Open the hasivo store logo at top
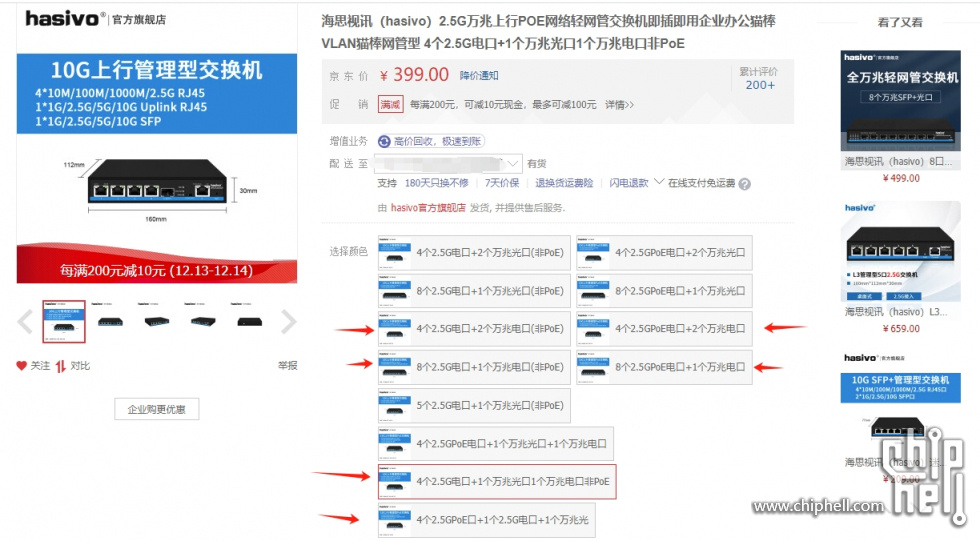 pos(96,19)
